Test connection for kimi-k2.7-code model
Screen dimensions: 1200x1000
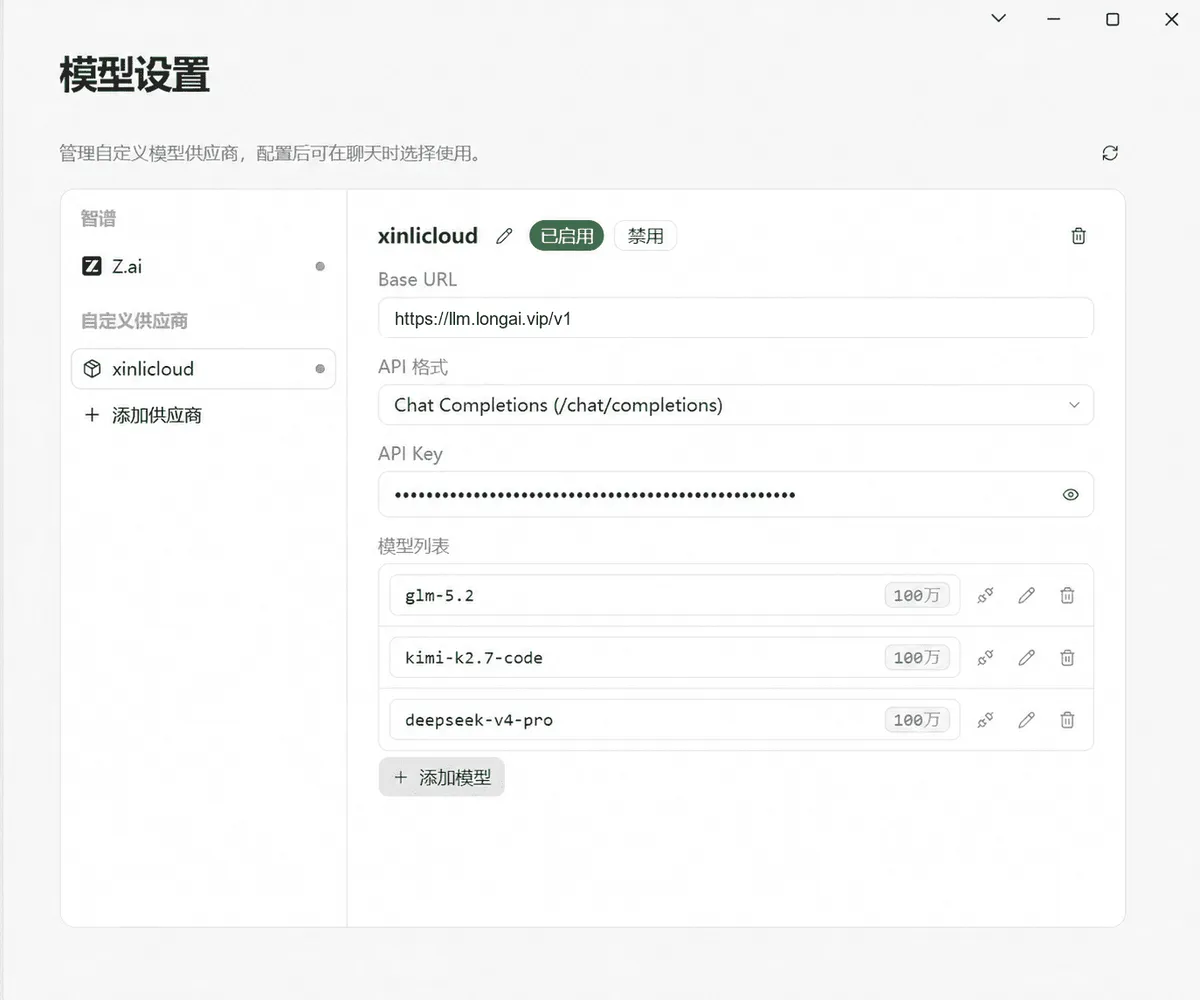click(x=985, y=657)
